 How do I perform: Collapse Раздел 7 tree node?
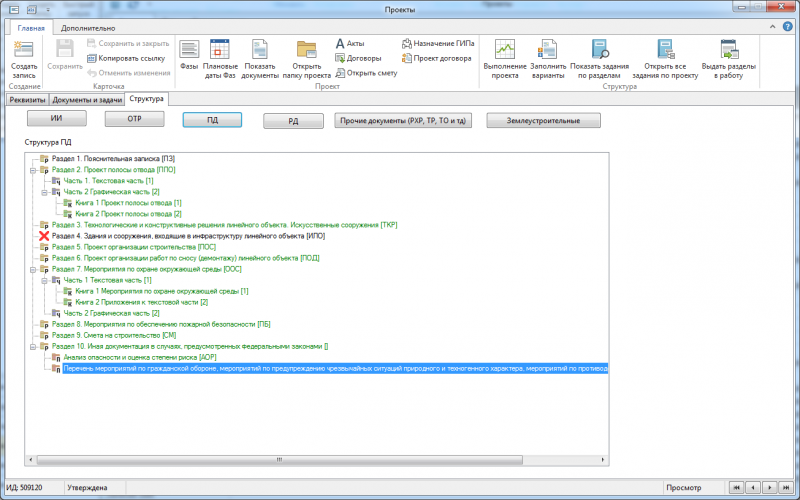coord(33,269)
